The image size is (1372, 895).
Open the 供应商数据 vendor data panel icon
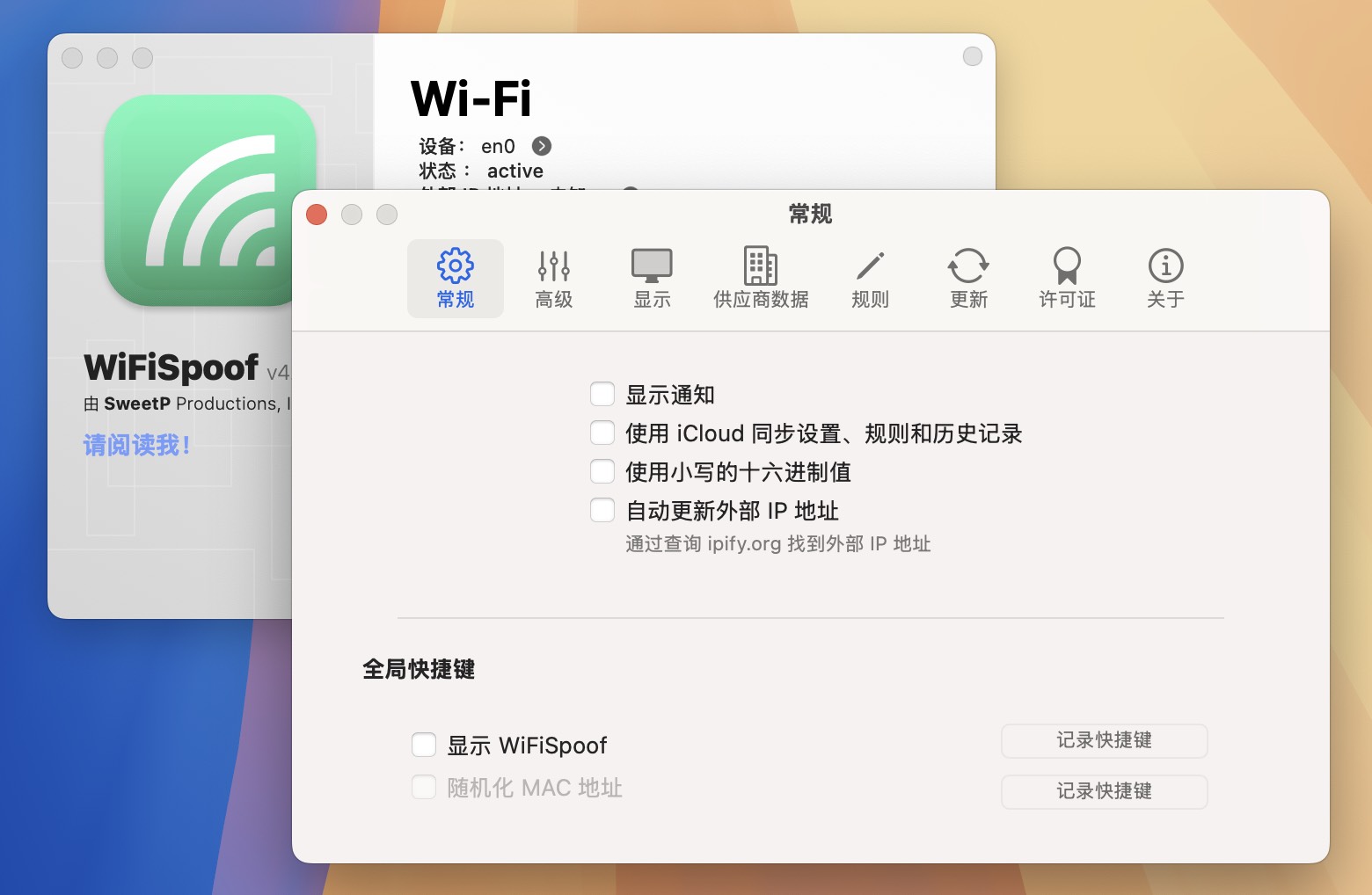click(x=758, y=277)
